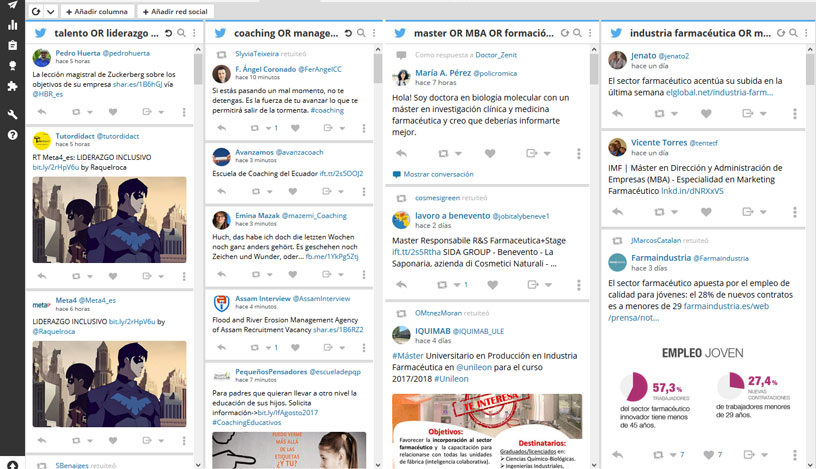Open send-to dropdown on lavoro a benevento tweet

click(548, 285)
